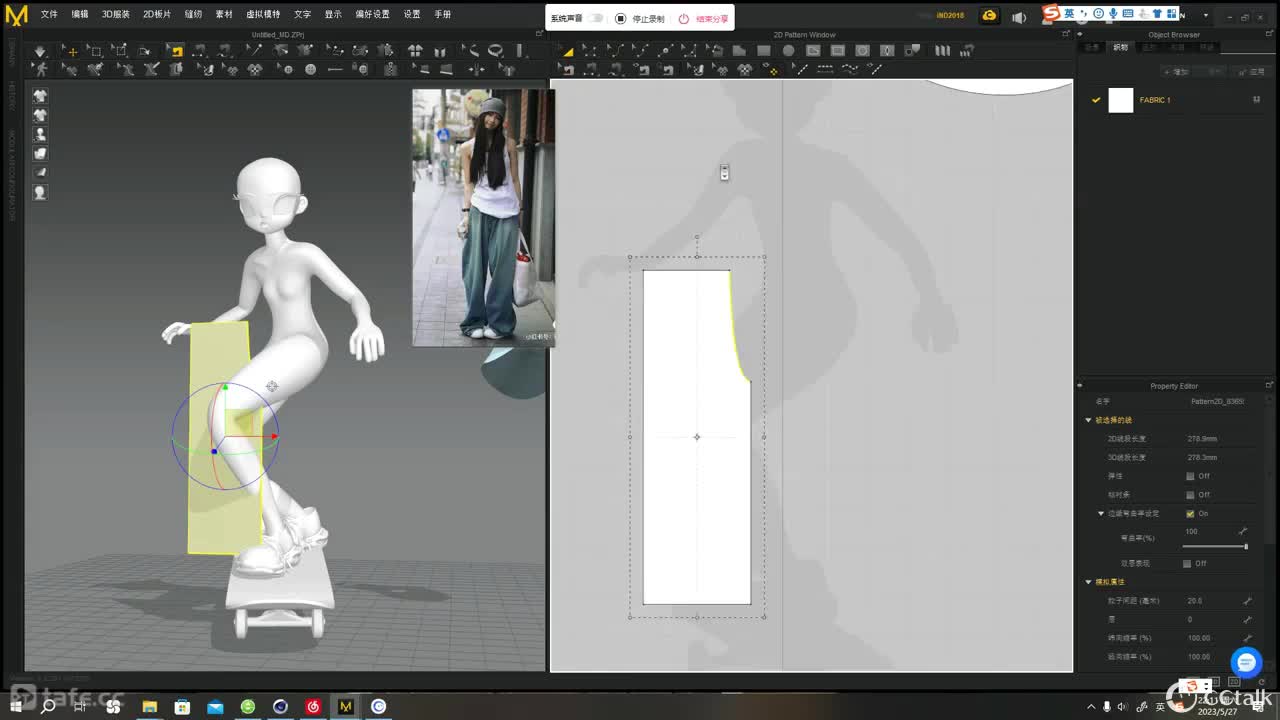Click the Marvelous Designer taskbar icon

[345, 706]
